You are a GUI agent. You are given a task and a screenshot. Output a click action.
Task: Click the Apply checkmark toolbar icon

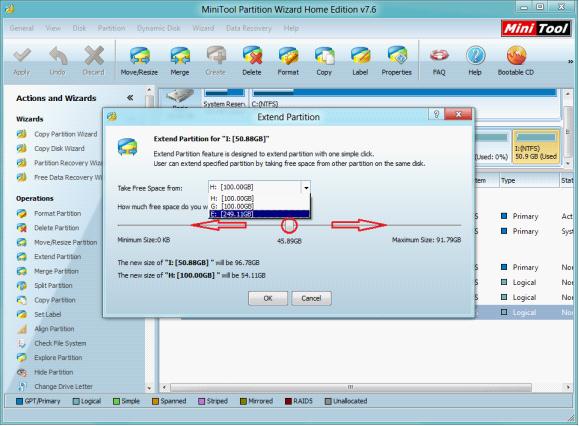[21, 62]
